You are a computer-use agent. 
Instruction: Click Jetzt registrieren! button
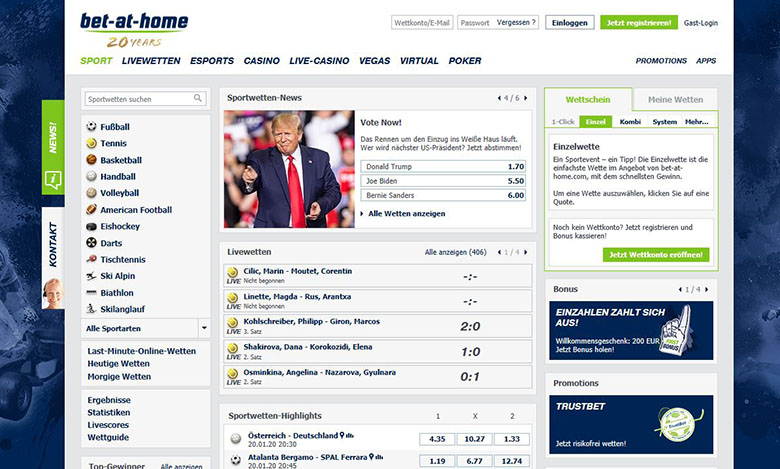(x=639, y=22)
